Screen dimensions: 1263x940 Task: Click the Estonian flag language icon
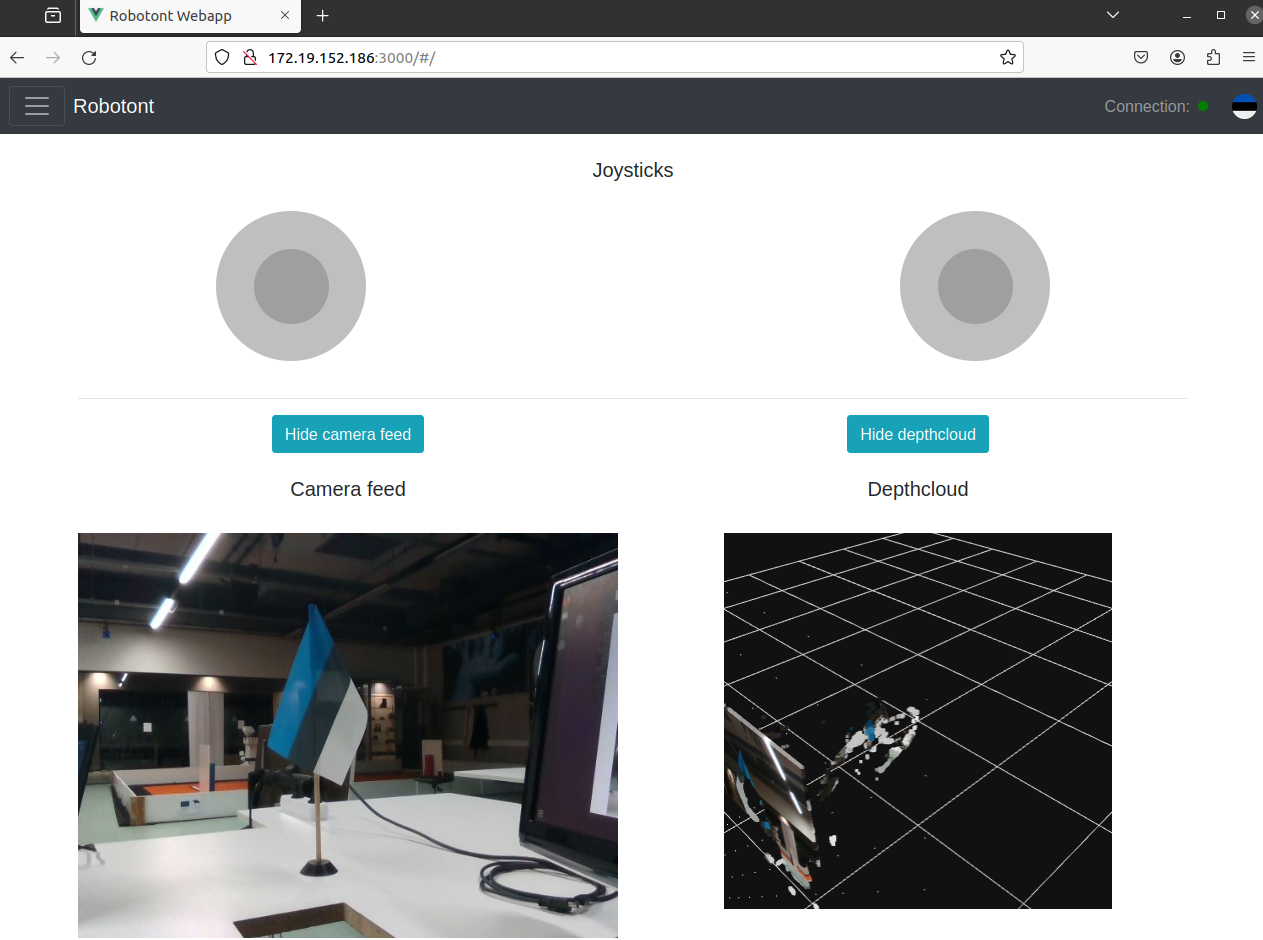click(x=1244, y=106)
